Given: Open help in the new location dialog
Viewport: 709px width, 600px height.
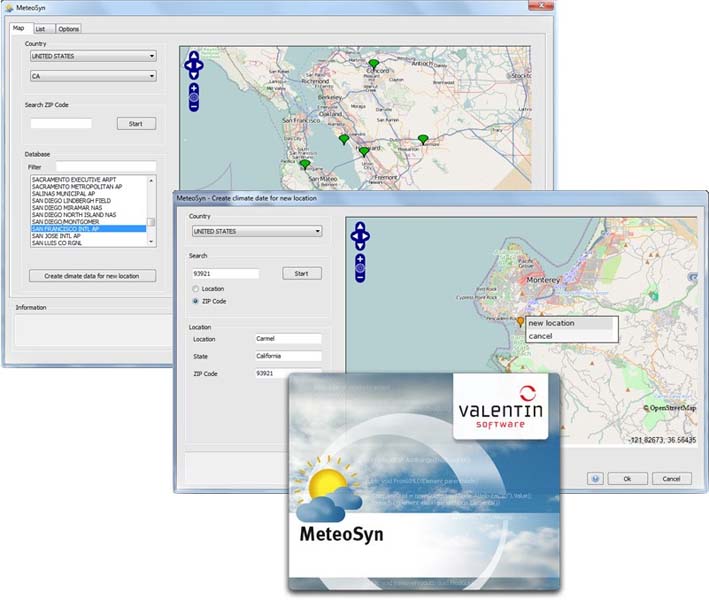Looking at the screenshot, I should tap(595, 479).
